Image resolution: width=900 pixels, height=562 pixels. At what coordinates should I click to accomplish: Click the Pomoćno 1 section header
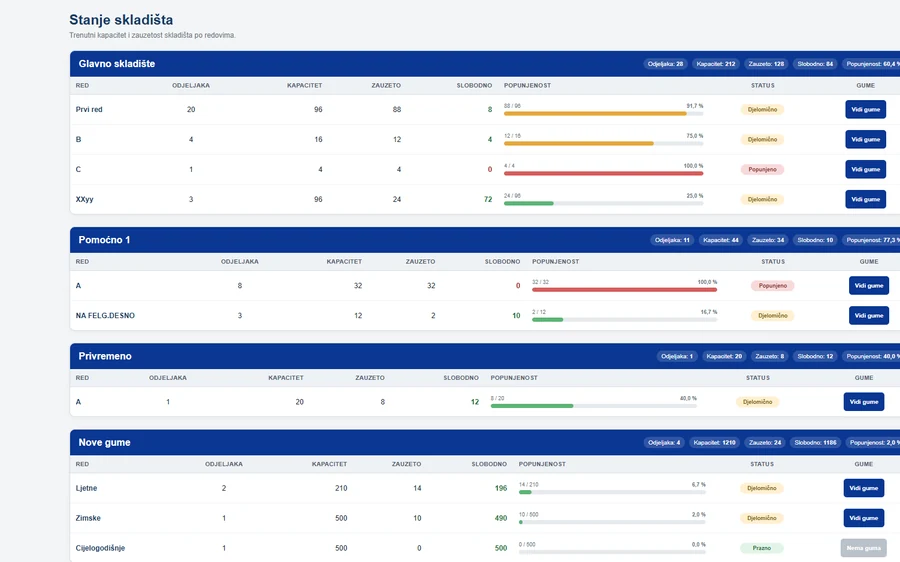[x=104, y=240]
